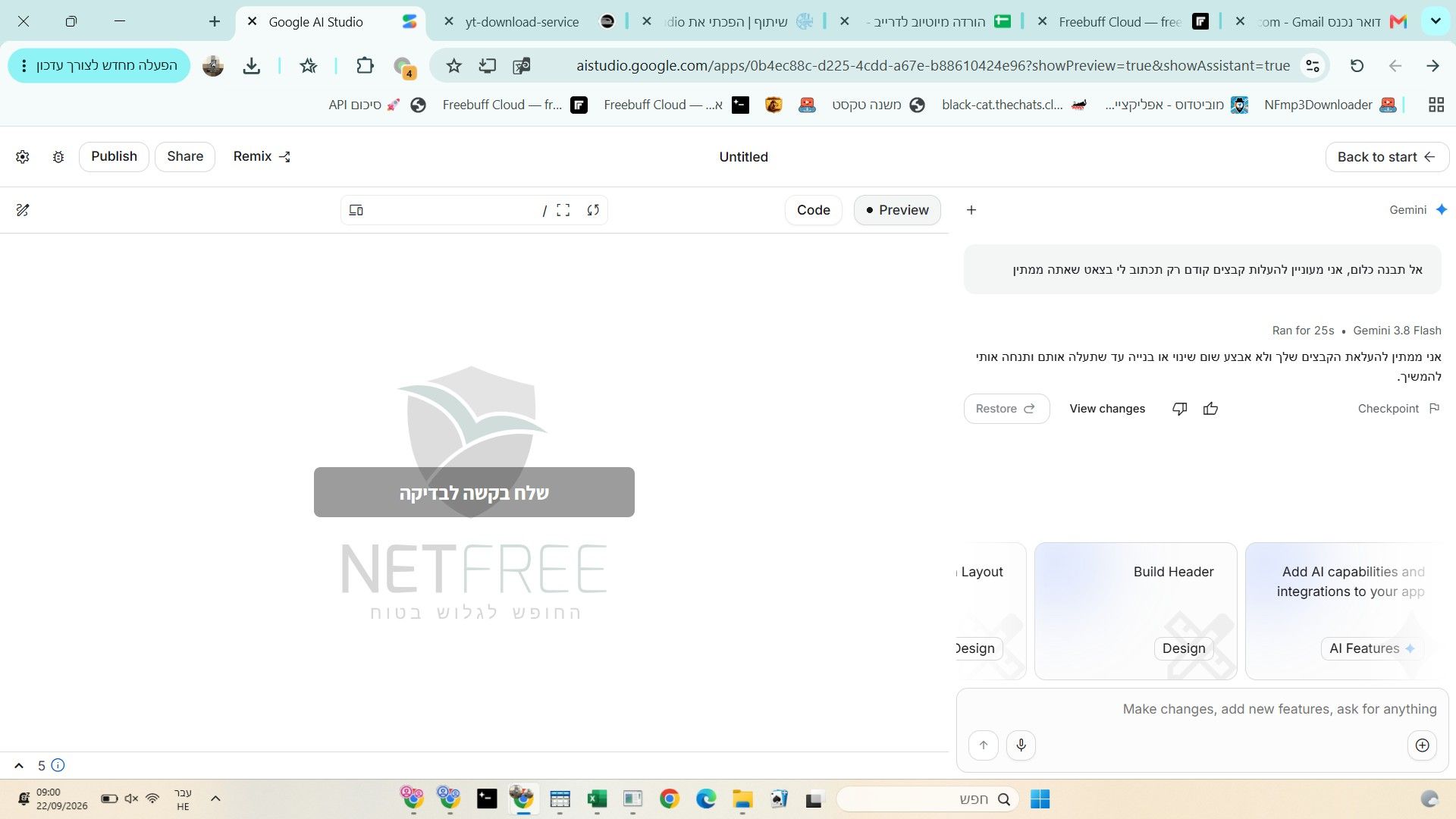The width and height of the screenshot is (1456, 819).
Task: Click the Untitled app title
Action: (743, 157)
